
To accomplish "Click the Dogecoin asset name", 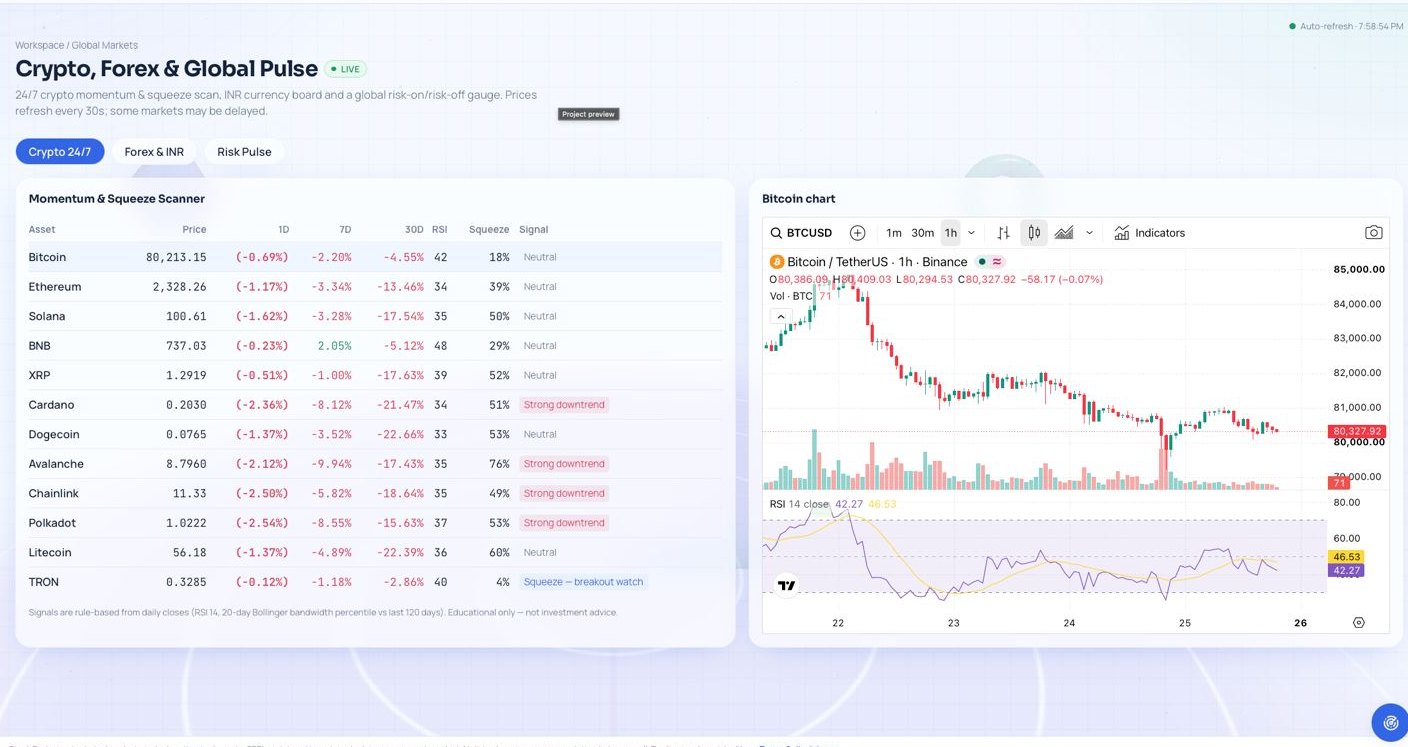I will coord(54,434).
